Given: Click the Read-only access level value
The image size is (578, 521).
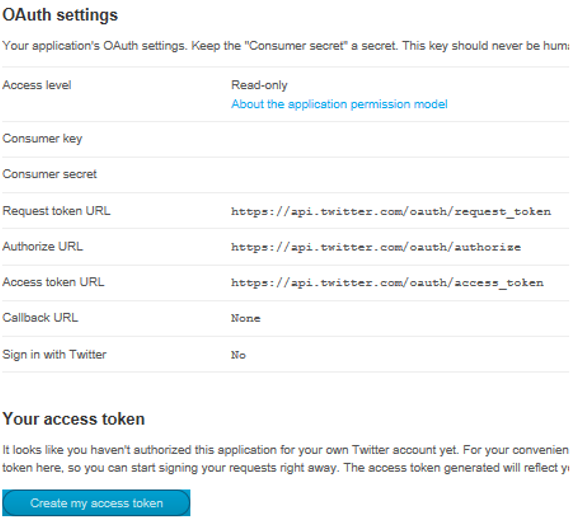Looking at the screenshot, I should click(259, 85).
